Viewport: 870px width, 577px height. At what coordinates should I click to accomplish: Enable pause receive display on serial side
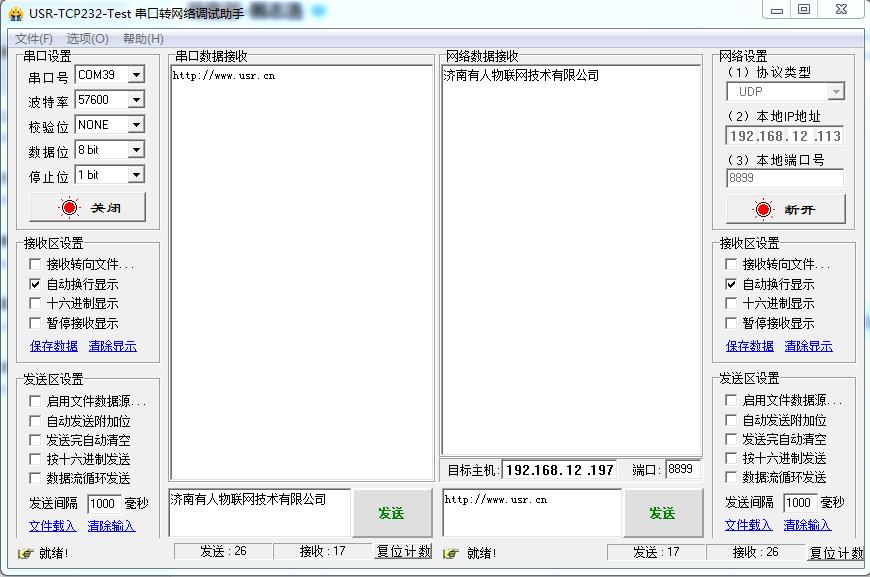tap(36, 323)
